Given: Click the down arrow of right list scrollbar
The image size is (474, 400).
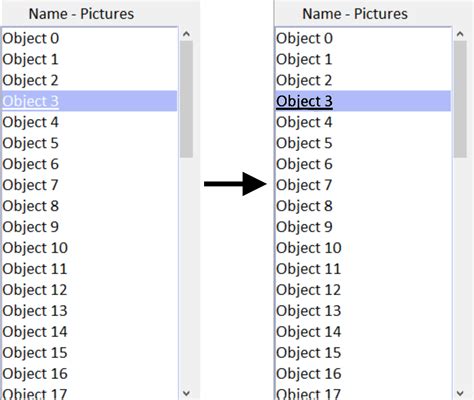Looking at the screenshot, I should (460, 393).
